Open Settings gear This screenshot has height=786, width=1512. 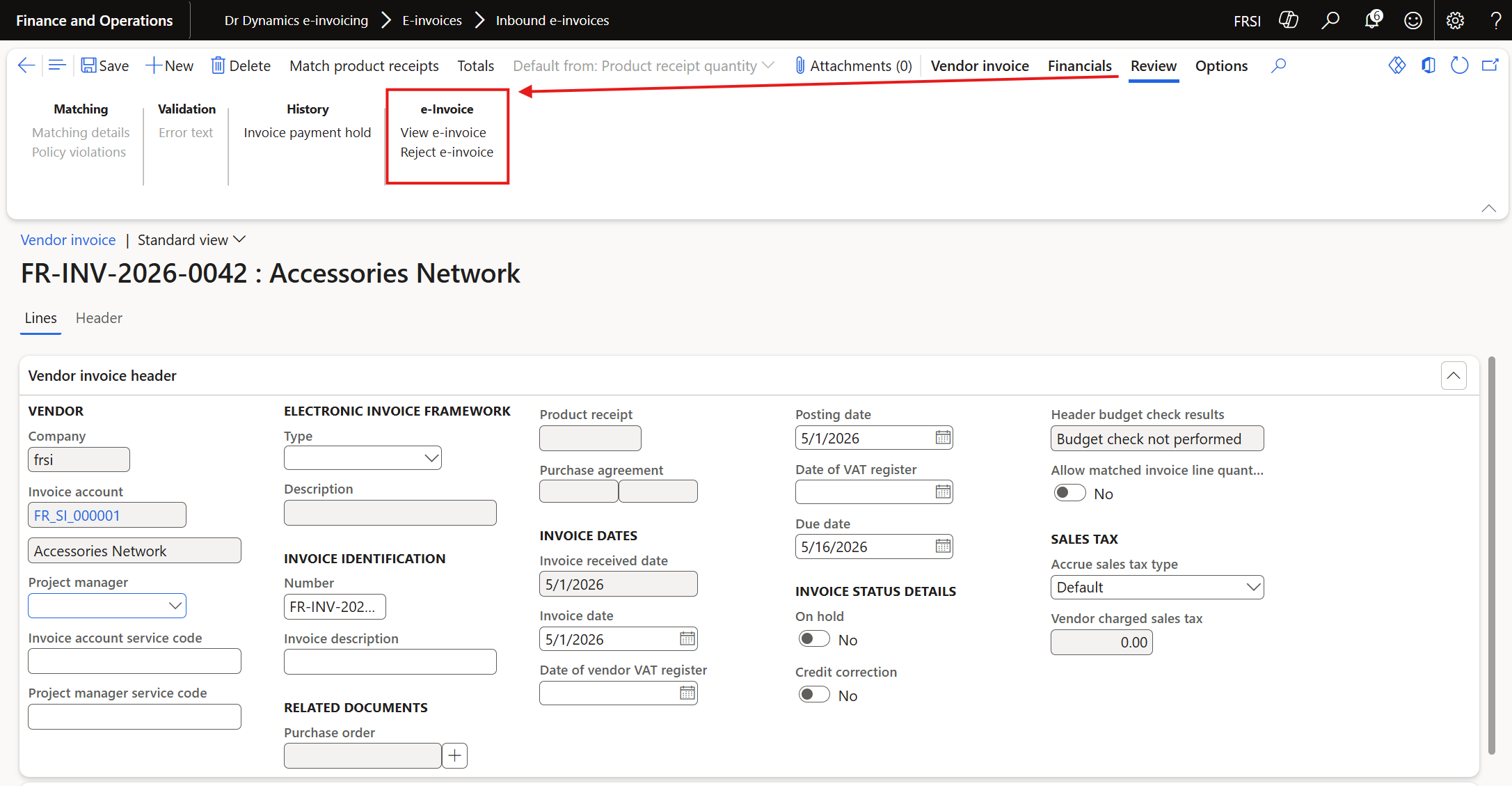[x=1455, y=20]
